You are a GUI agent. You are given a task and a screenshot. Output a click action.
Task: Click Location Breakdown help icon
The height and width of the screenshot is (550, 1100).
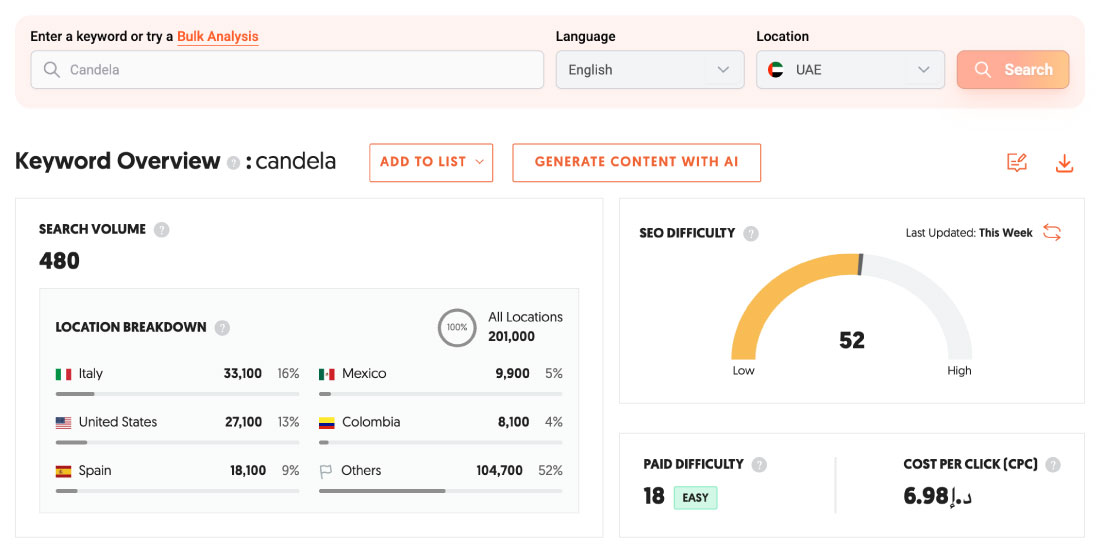tap(222, 328)
